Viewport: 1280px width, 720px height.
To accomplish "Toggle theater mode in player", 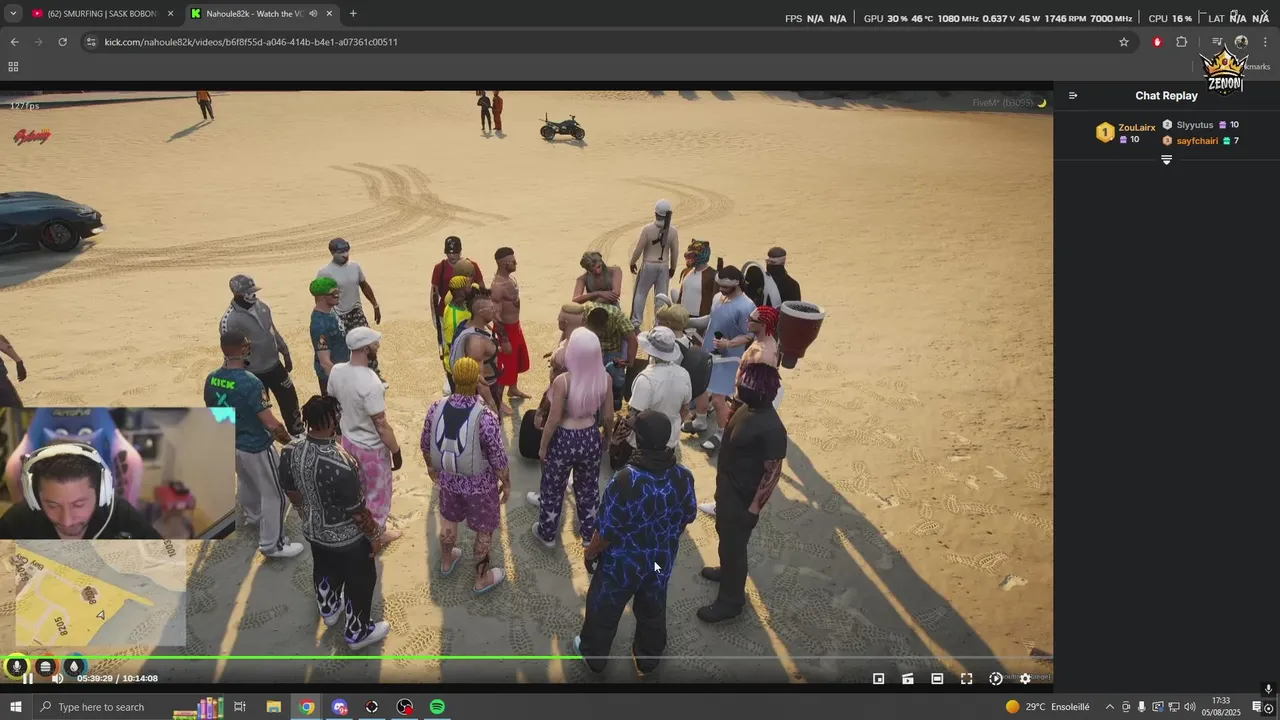I will pyautogui.click(x=937, y=678).
